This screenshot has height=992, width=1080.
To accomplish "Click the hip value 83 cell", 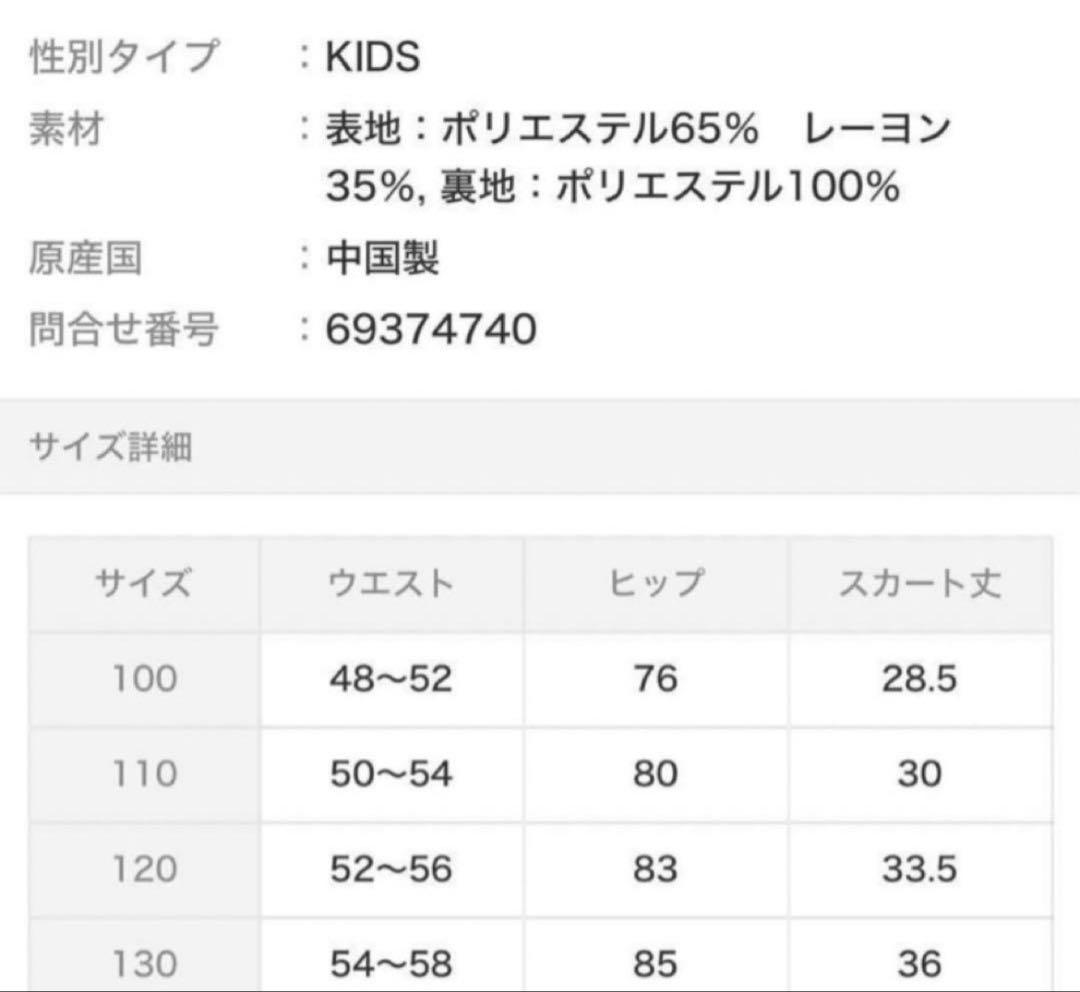I will [656, 869].
